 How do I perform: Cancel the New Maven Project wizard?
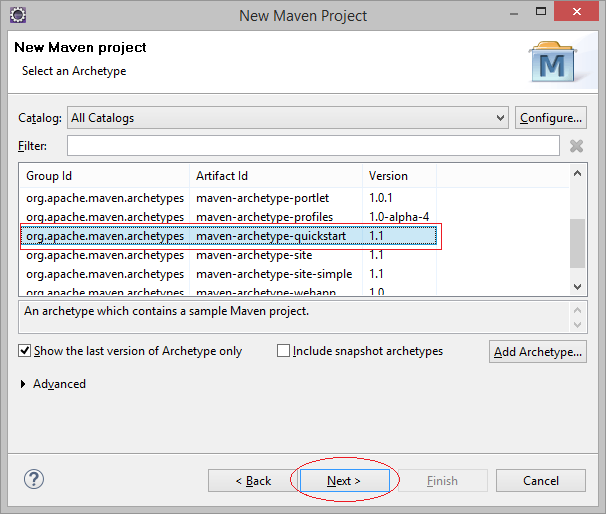[x=541, y=481]
